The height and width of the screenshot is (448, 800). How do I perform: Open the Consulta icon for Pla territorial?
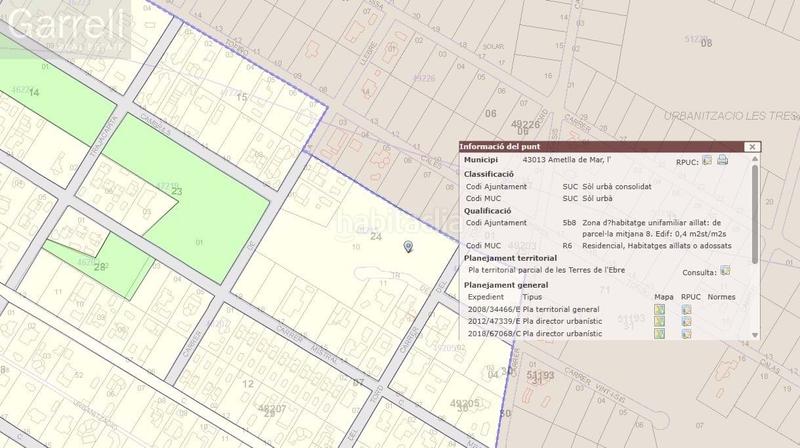point(725,270)
